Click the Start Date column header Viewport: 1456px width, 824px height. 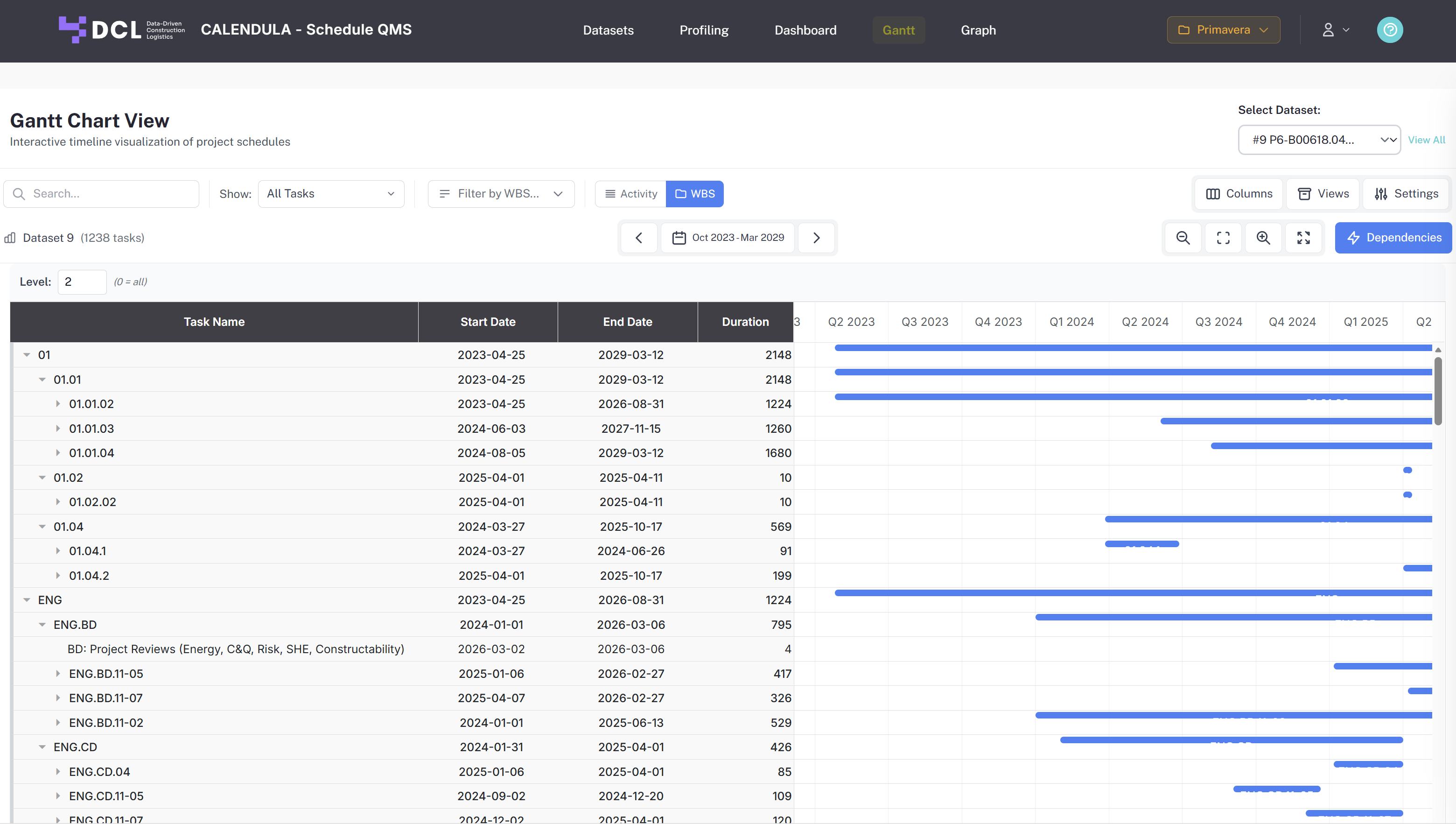pos(488,322)
